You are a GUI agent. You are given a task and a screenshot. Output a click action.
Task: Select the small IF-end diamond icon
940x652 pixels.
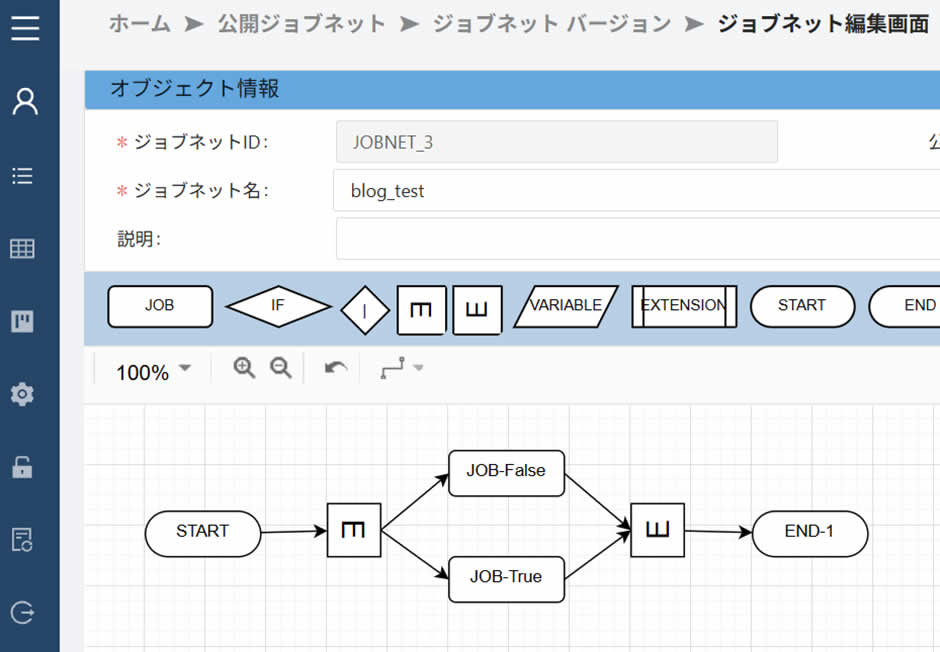tap(365, 309)
